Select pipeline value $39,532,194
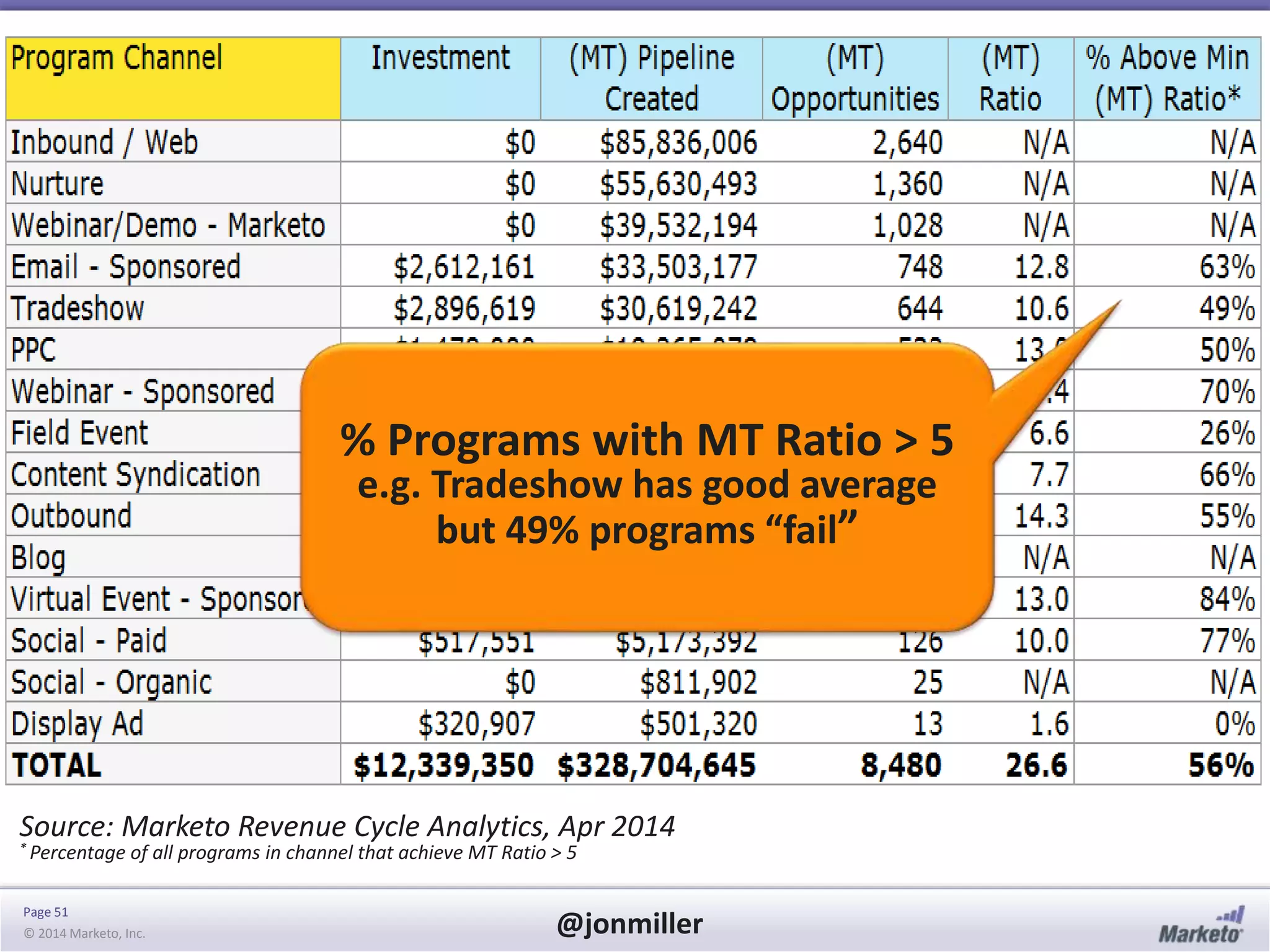Viewport: 1270px width, 952px height. 678,226
